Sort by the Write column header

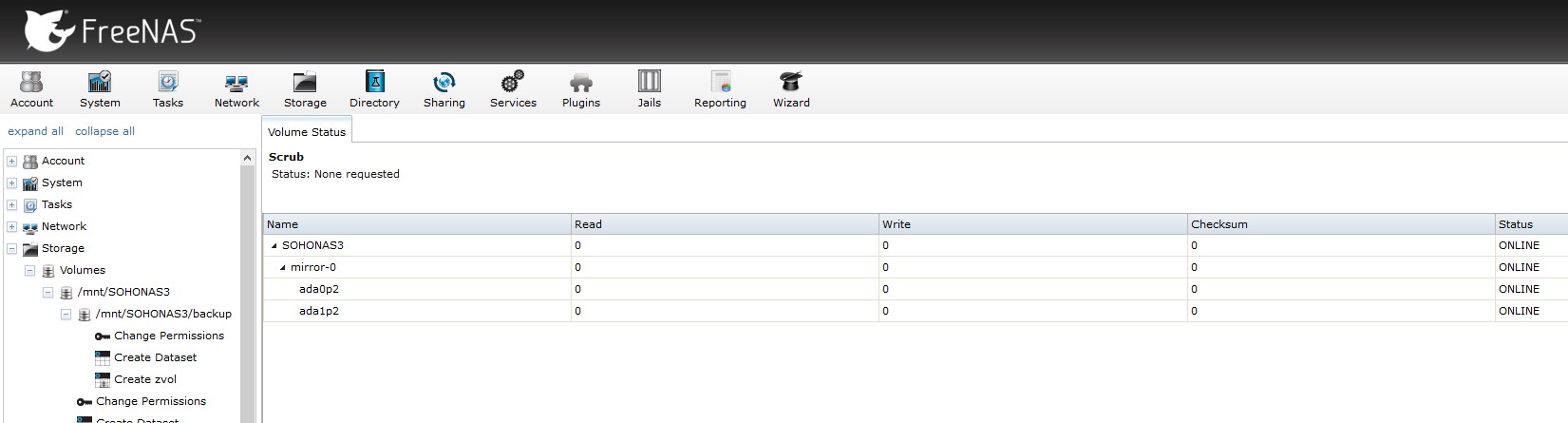[x=1032, y=224]
